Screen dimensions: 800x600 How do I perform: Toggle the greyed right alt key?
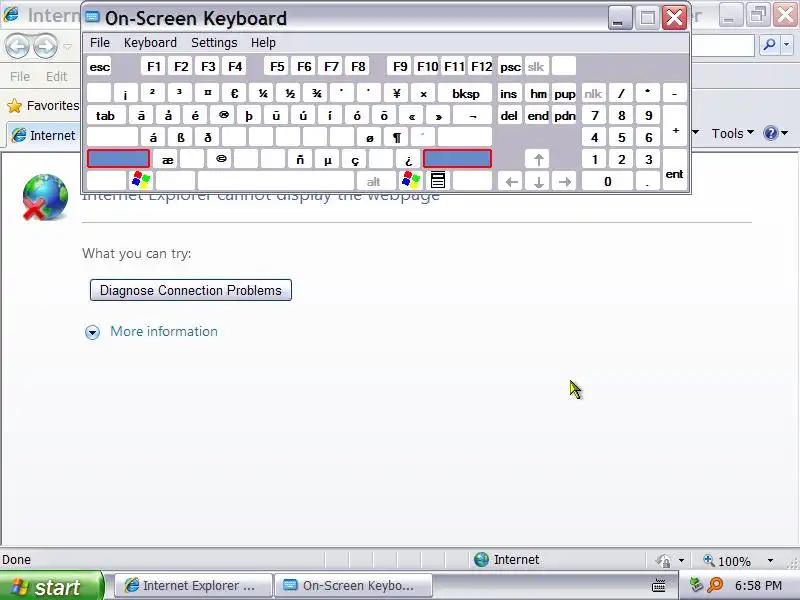pyautogui.click(x=373, y=181)
